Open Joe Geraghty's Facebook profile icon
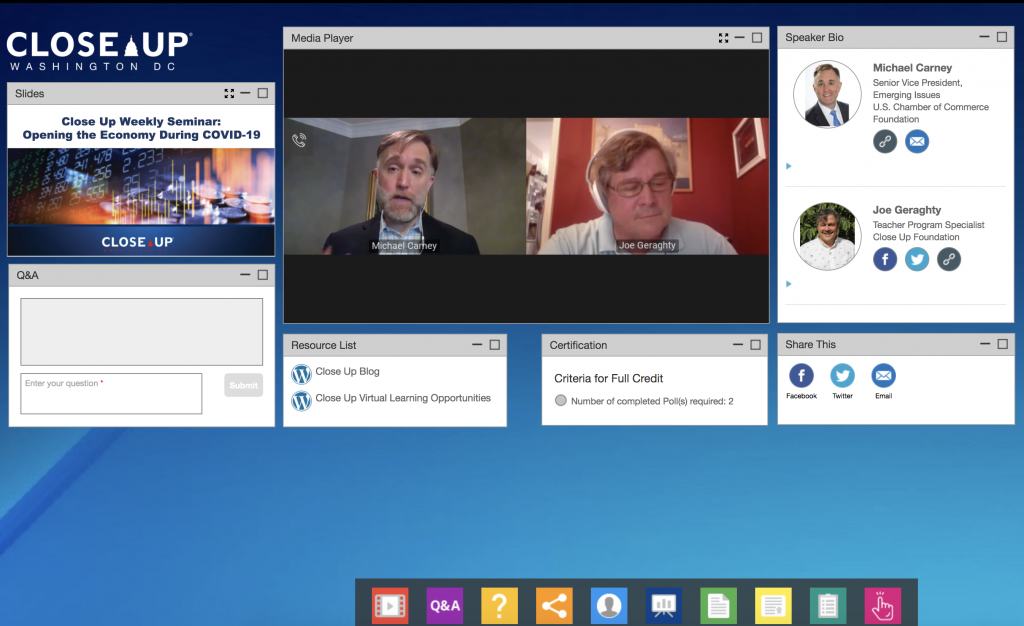Image resolution: width=1024 pixels, height=626 pixels. click(x=885, y=259)
